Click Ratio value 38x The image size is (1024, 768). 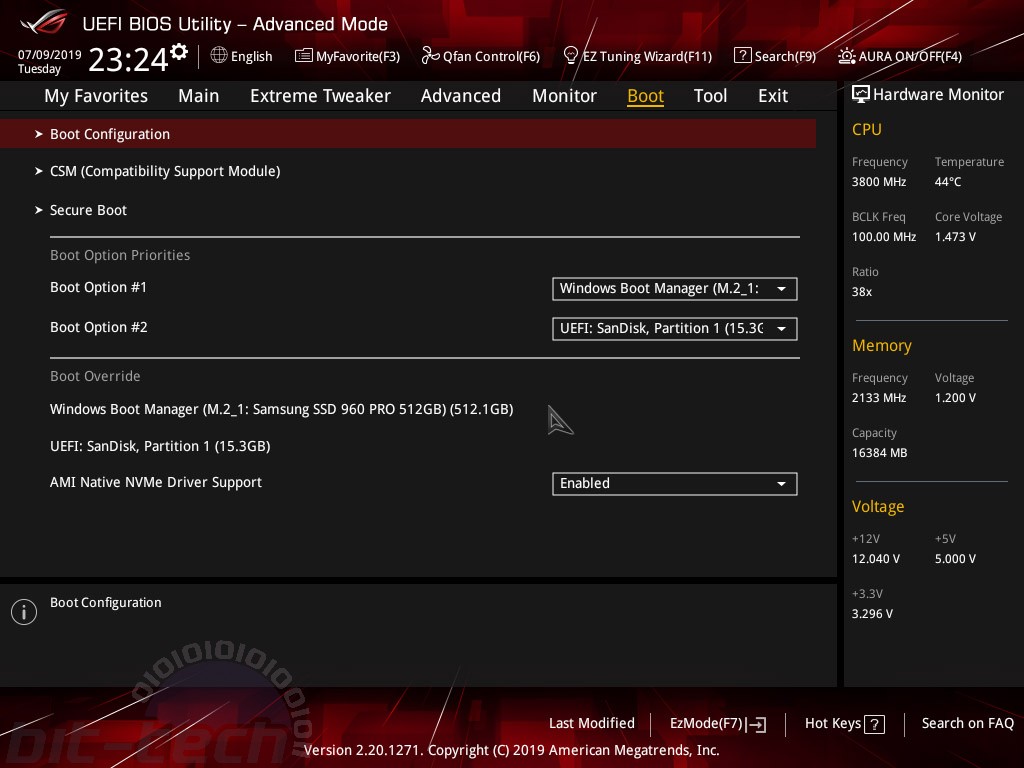[861, 292]
